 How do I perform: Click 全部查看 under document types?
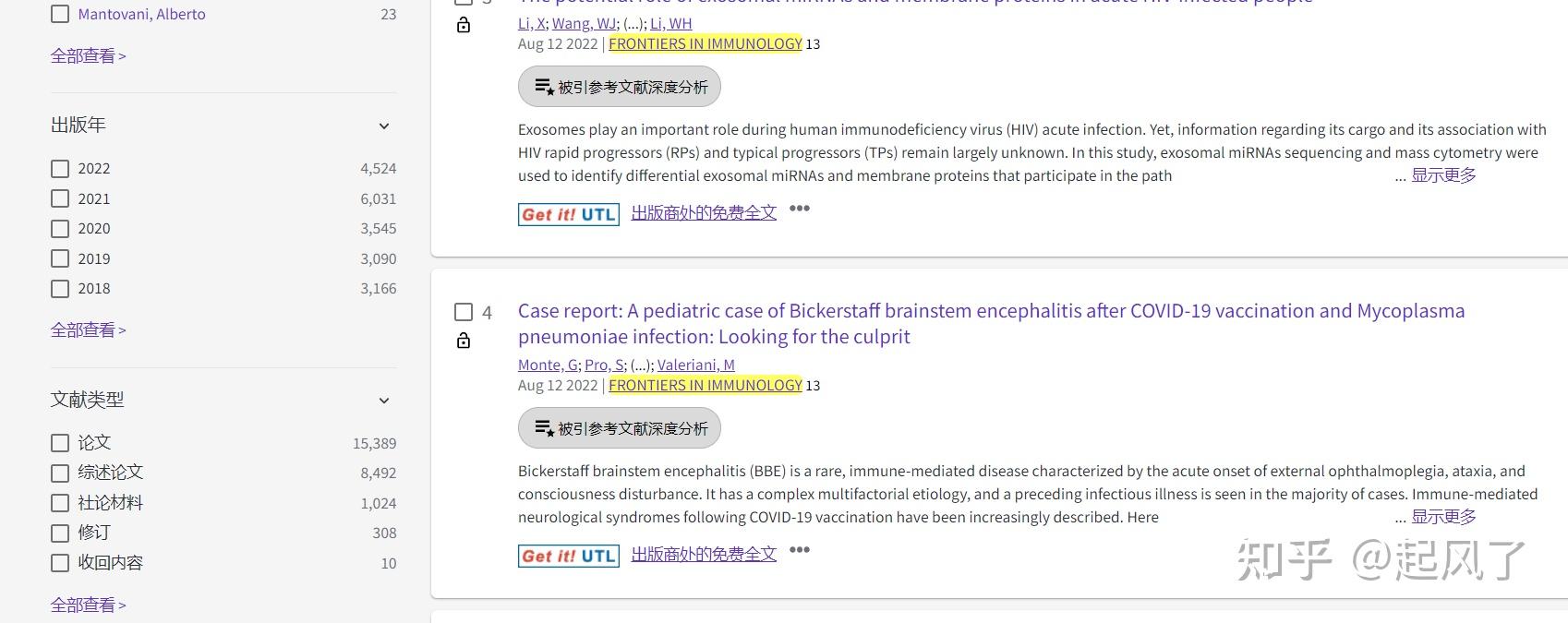(x=88, y=605)
